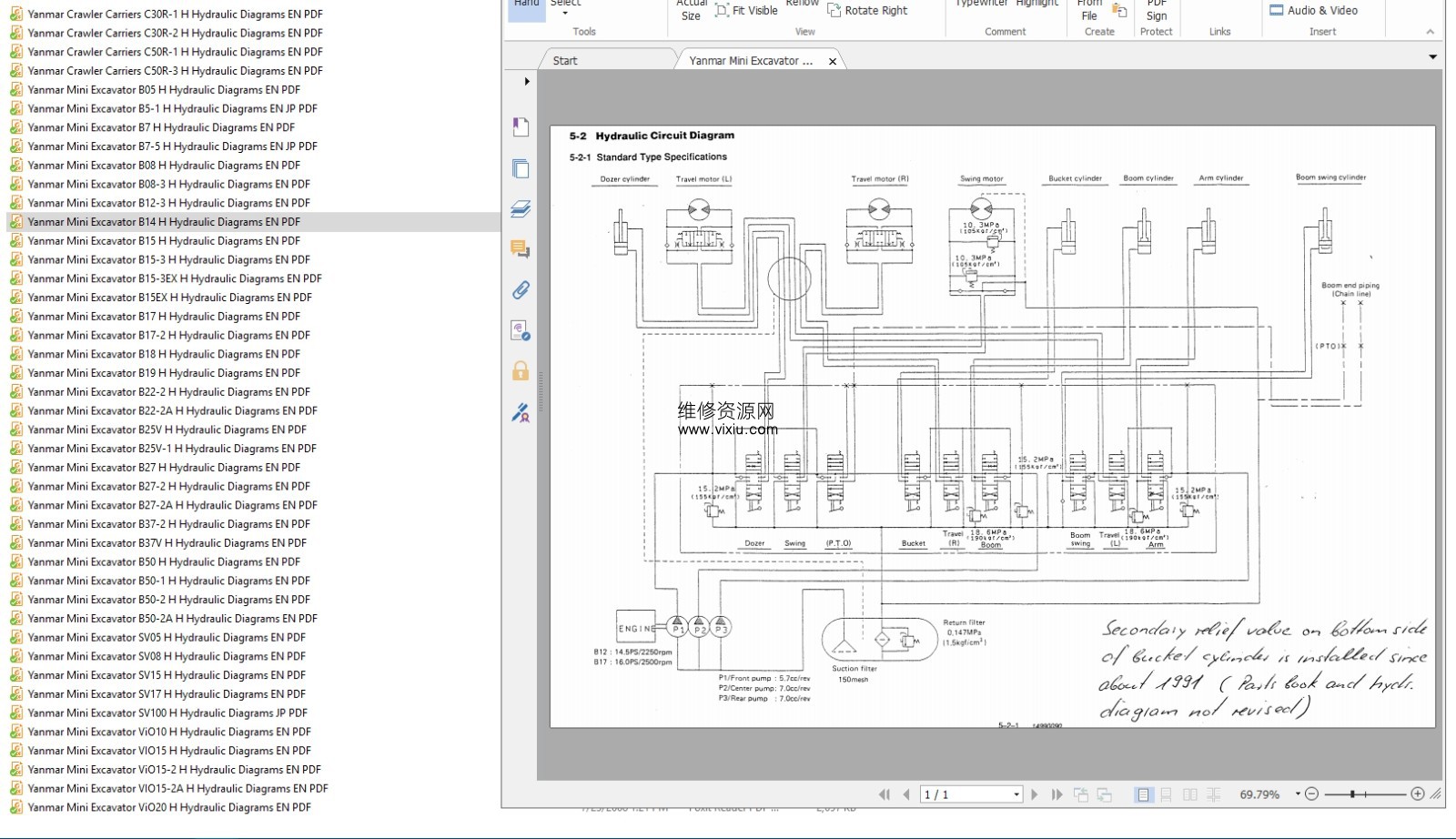Image resolution: width=1456 pixels, height=839 pixels.
Task: Switch to Single Page view mode
Action: (x=1143, y=794)
